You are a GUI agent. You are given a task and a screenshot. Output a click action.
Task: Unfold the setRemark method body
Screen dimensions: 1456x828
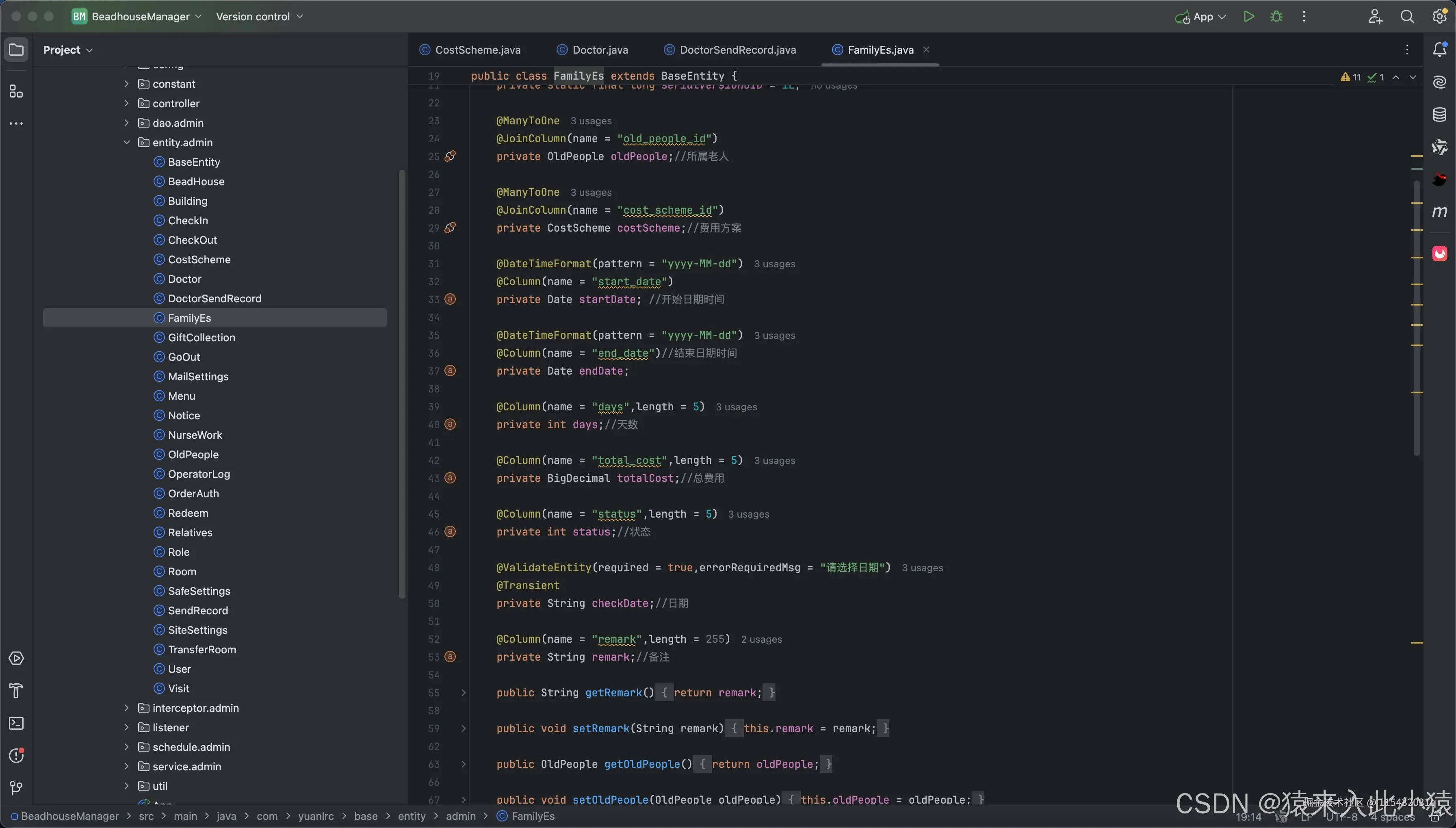[x=464, y=728]
